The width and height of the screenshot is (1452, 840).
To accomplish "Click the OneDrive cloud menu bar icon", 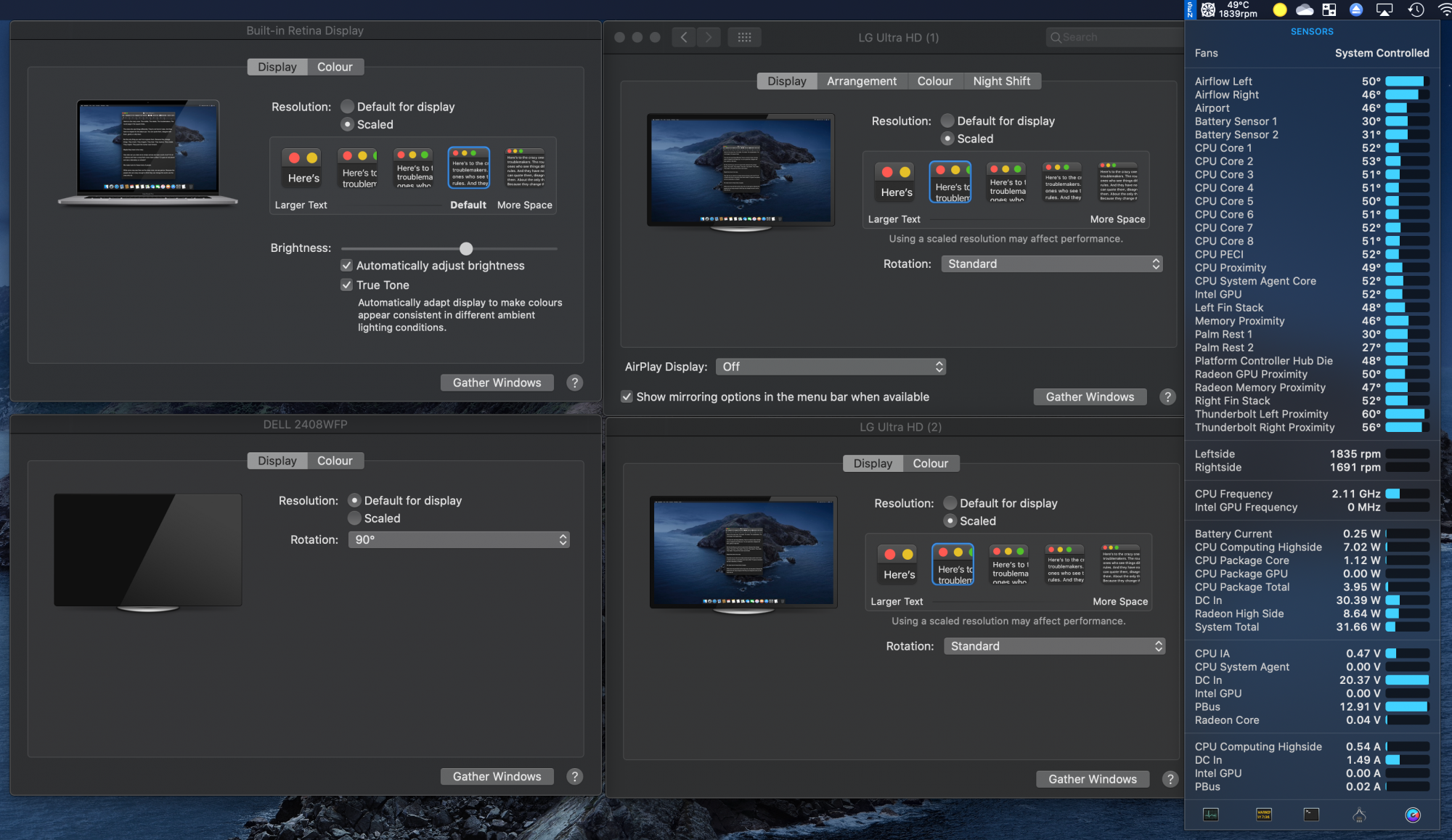I will point(1305,9).
